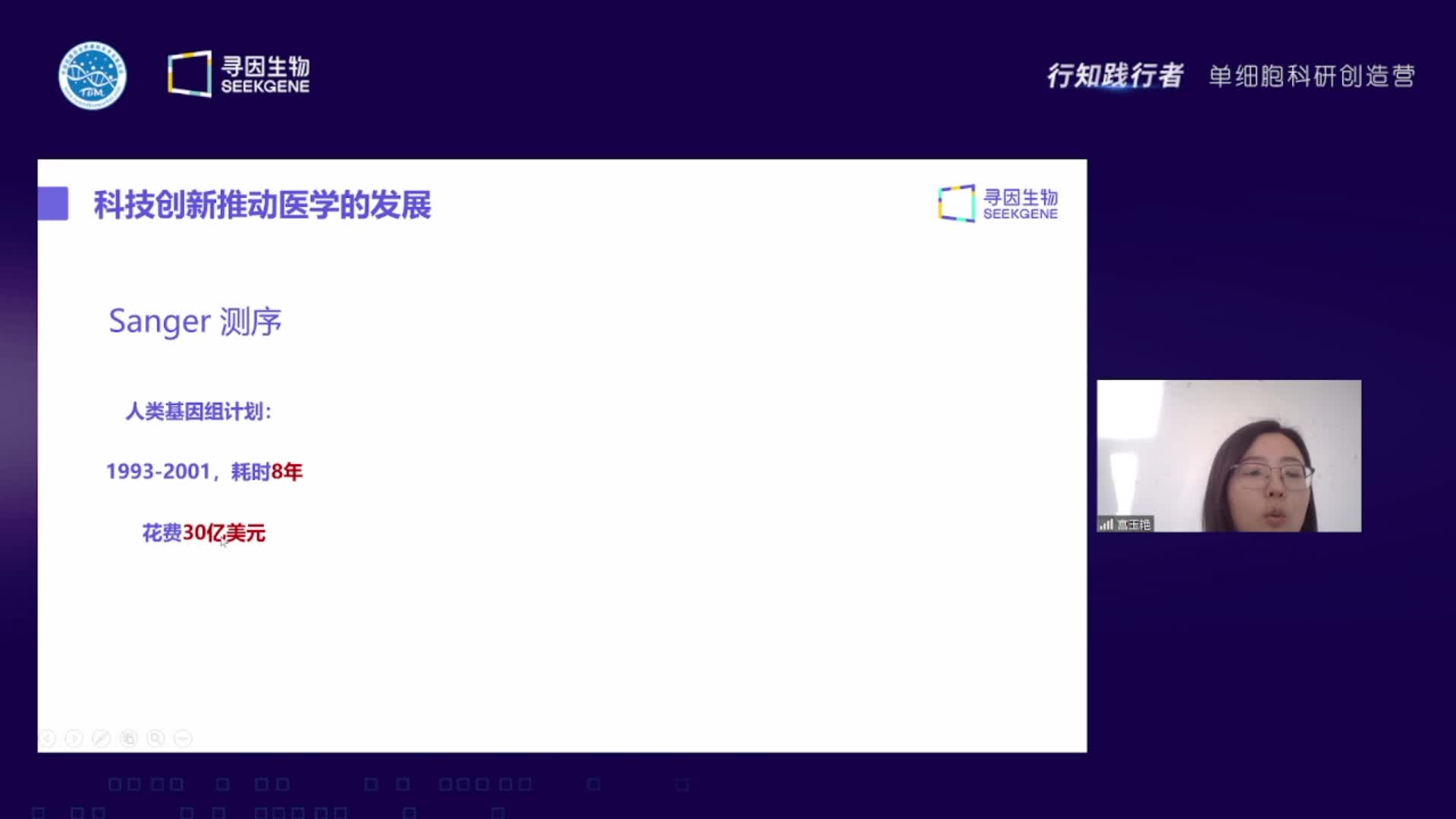Click the SEEKGENE logo in the top banner
This screenshot has width=1456, height=819.
(x=238, y=74)
